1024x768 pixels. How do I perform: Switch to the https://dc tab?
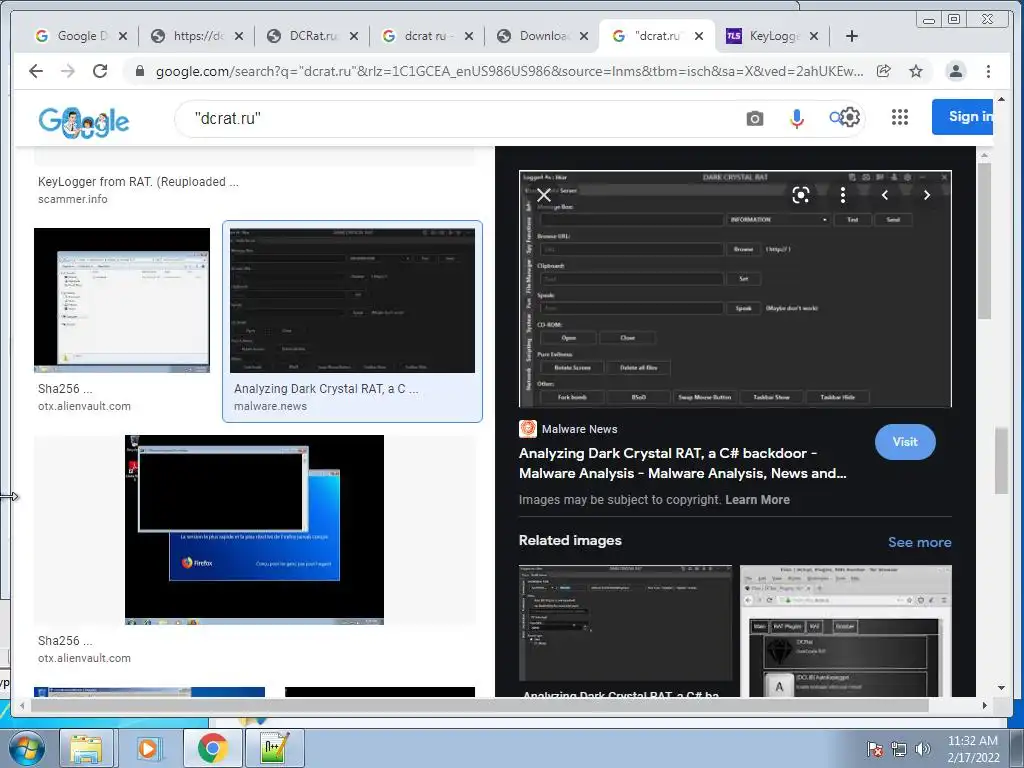[x=196, y=36]
